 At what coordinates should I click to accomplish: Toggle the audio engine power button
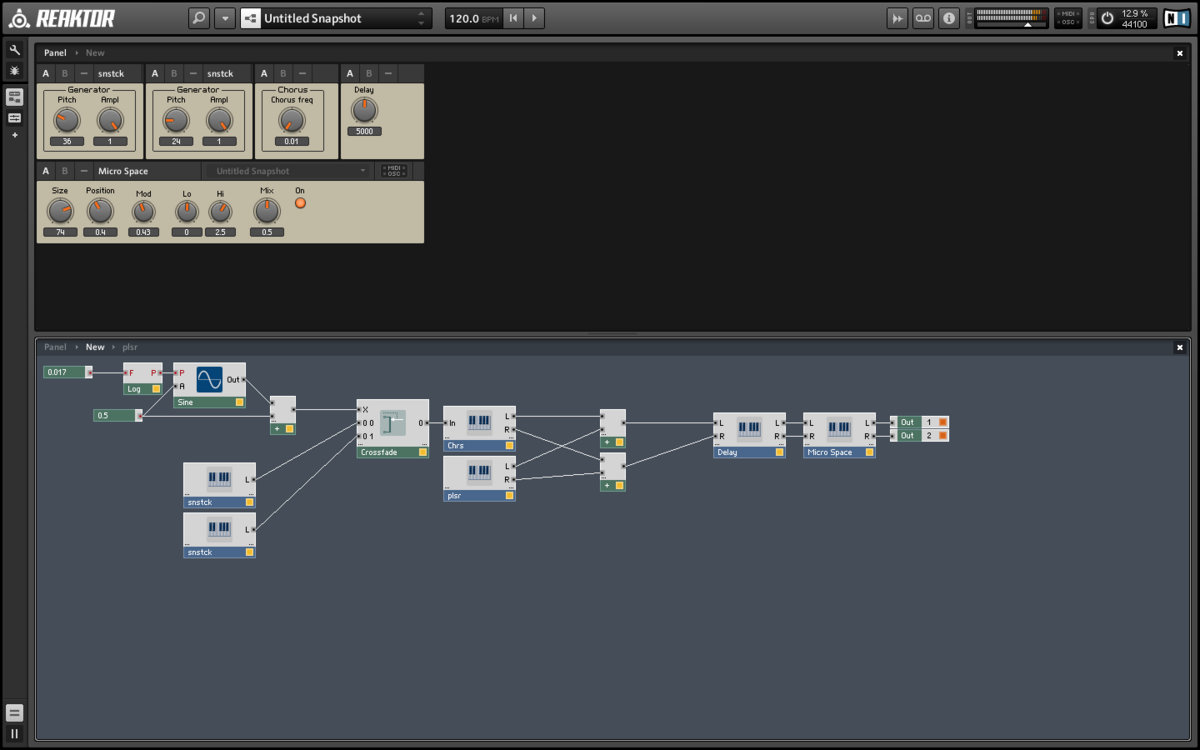(x=1107, y=18)
